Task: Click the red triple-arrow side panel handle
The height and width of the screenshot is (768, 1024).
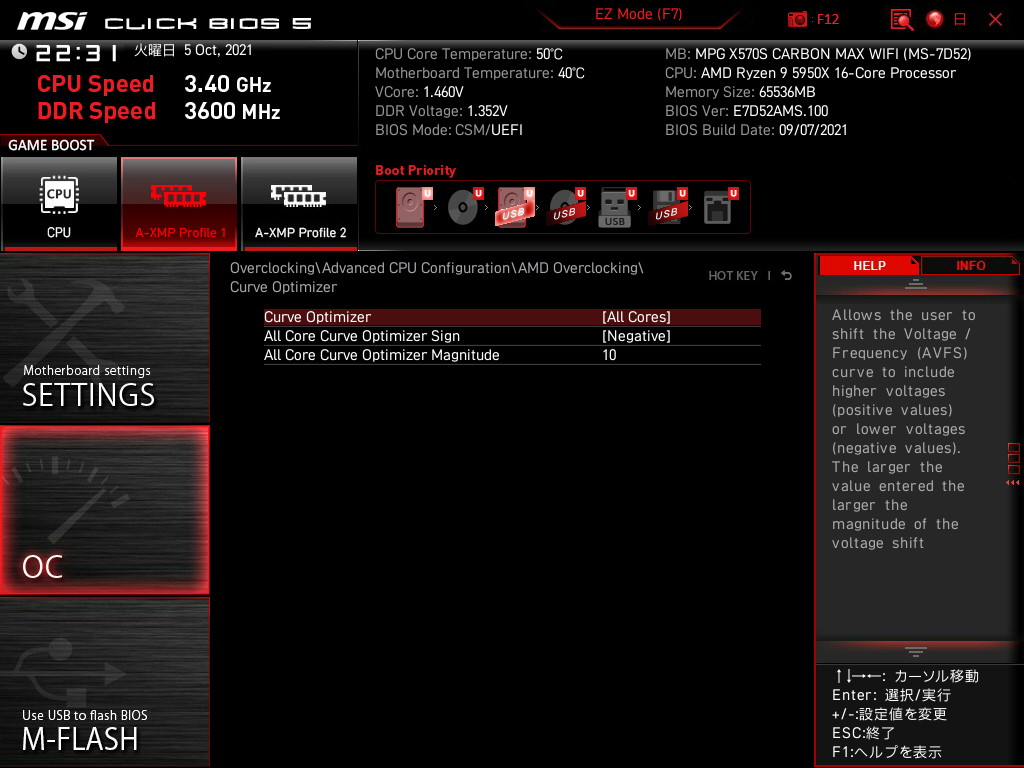Action: [1012, 483]
